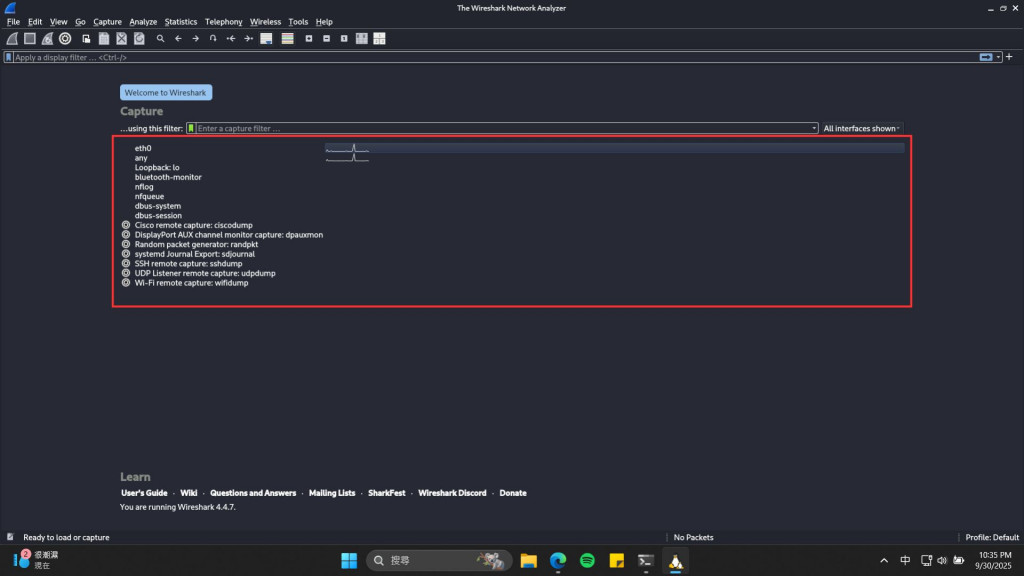
Task: Open UDP Listener udpdump settings gear
Action: pyautogui.click(x=126, y=273)
